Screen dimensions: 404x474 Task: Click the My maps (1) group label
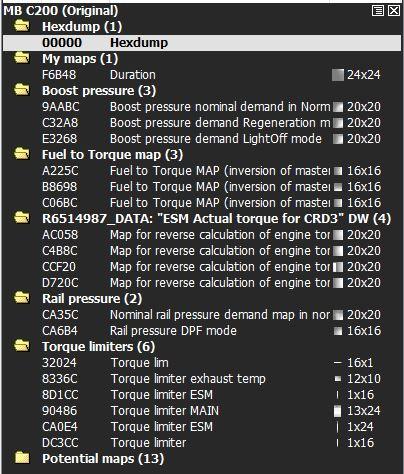(80, 58)
